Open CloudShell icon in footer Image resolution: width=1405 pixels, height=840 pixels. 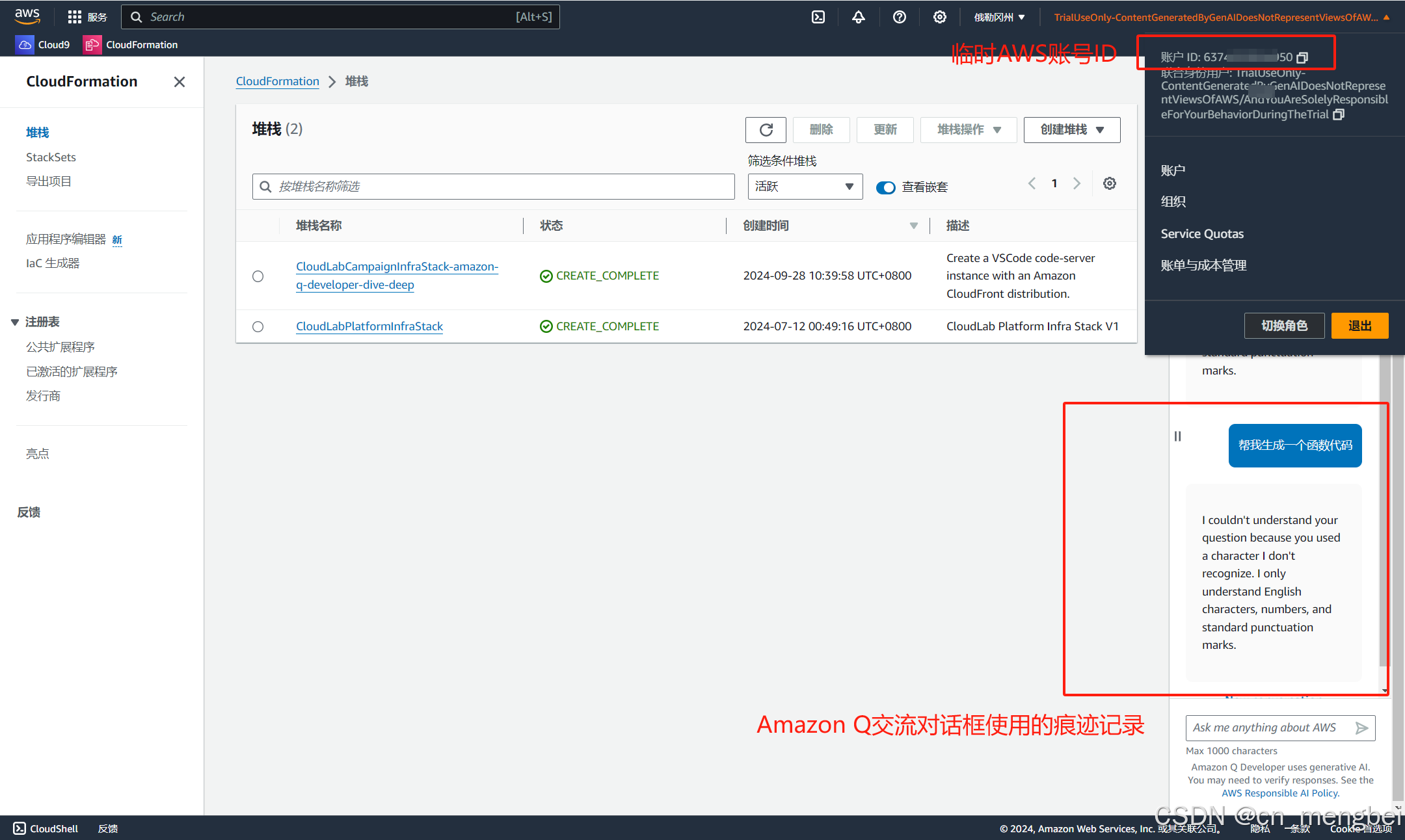[x=20, y=828]
